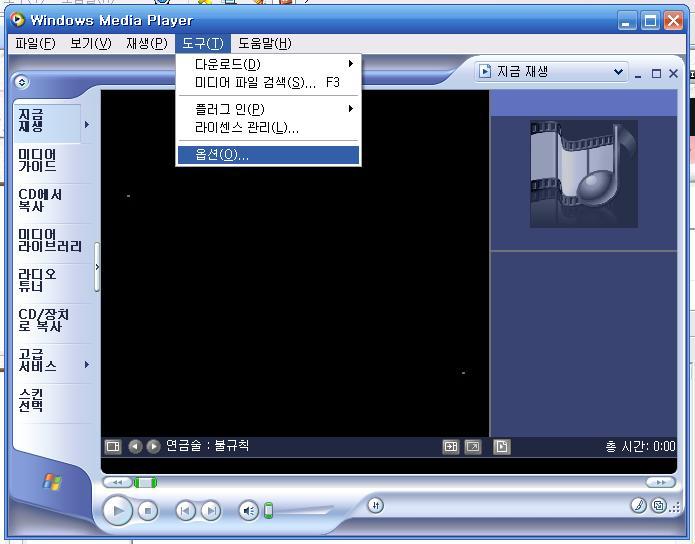Click the fit video to player icon

[451, 446]
